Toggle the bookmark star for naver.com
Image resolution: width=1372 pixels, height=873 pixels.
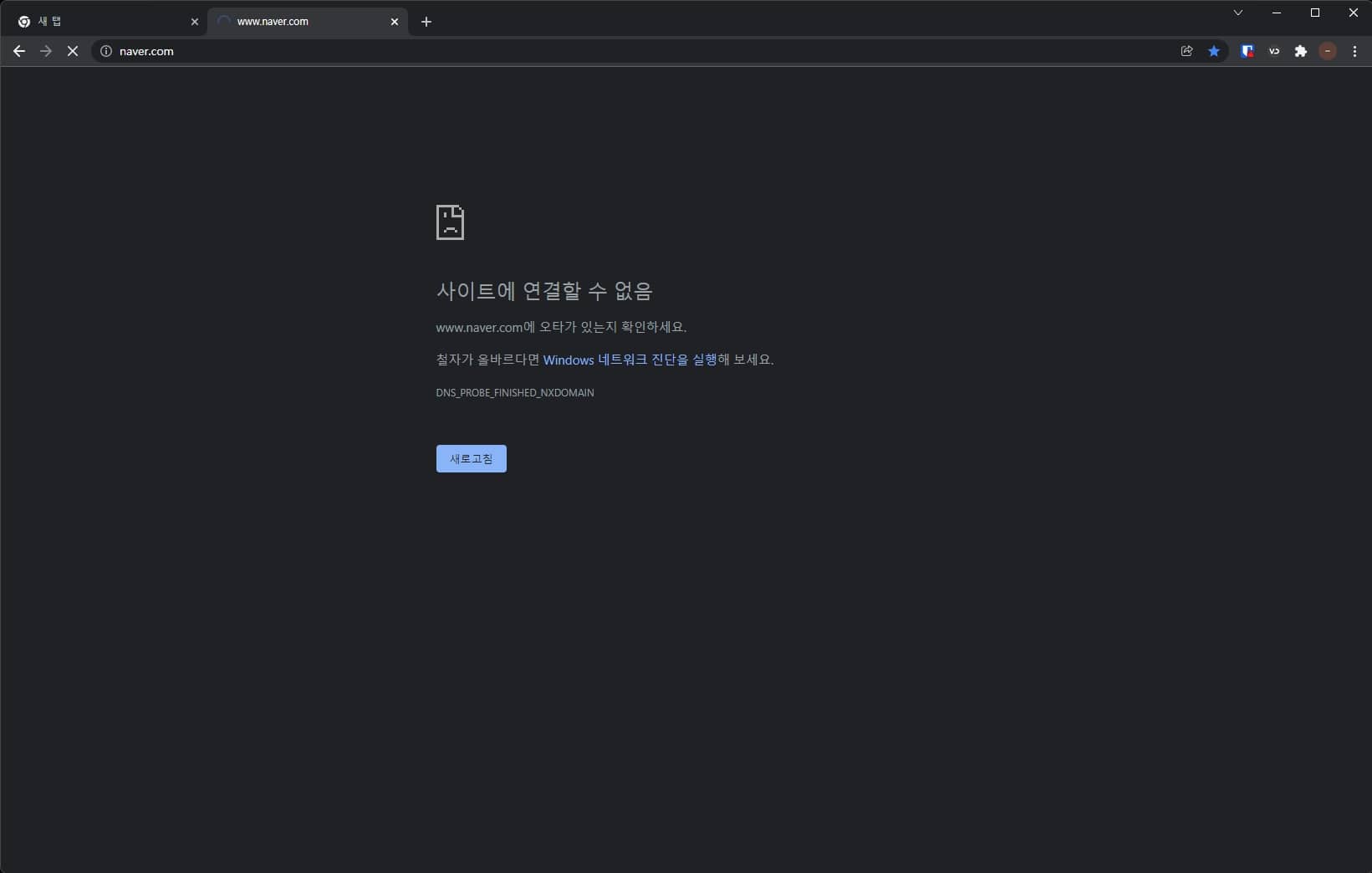coord(1214,51)
